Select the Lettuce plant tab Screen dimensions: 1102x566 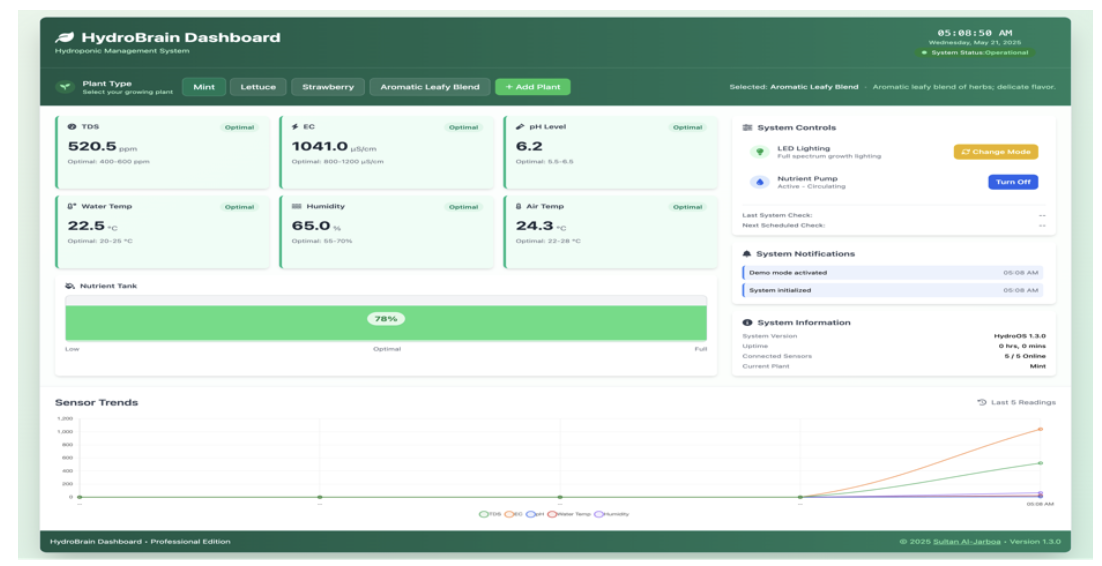coord(258,86)
